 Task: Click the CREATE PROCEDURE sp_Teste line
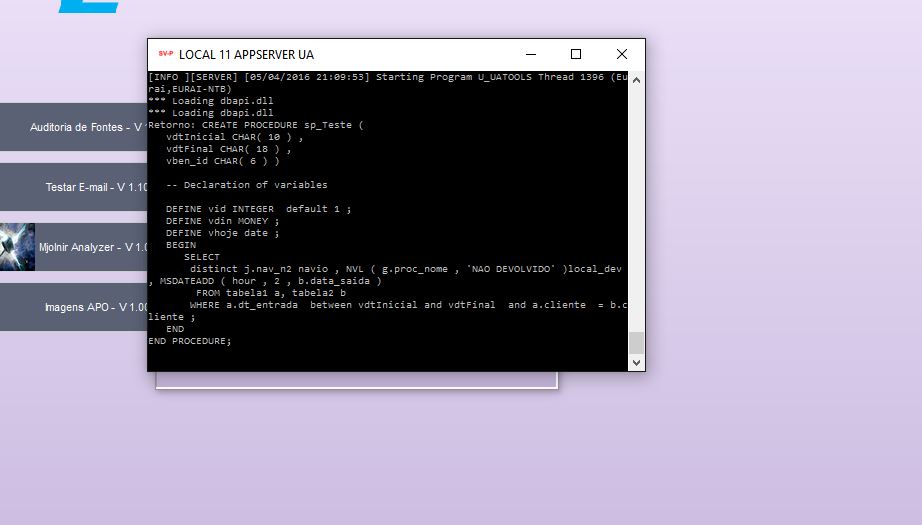256,125
